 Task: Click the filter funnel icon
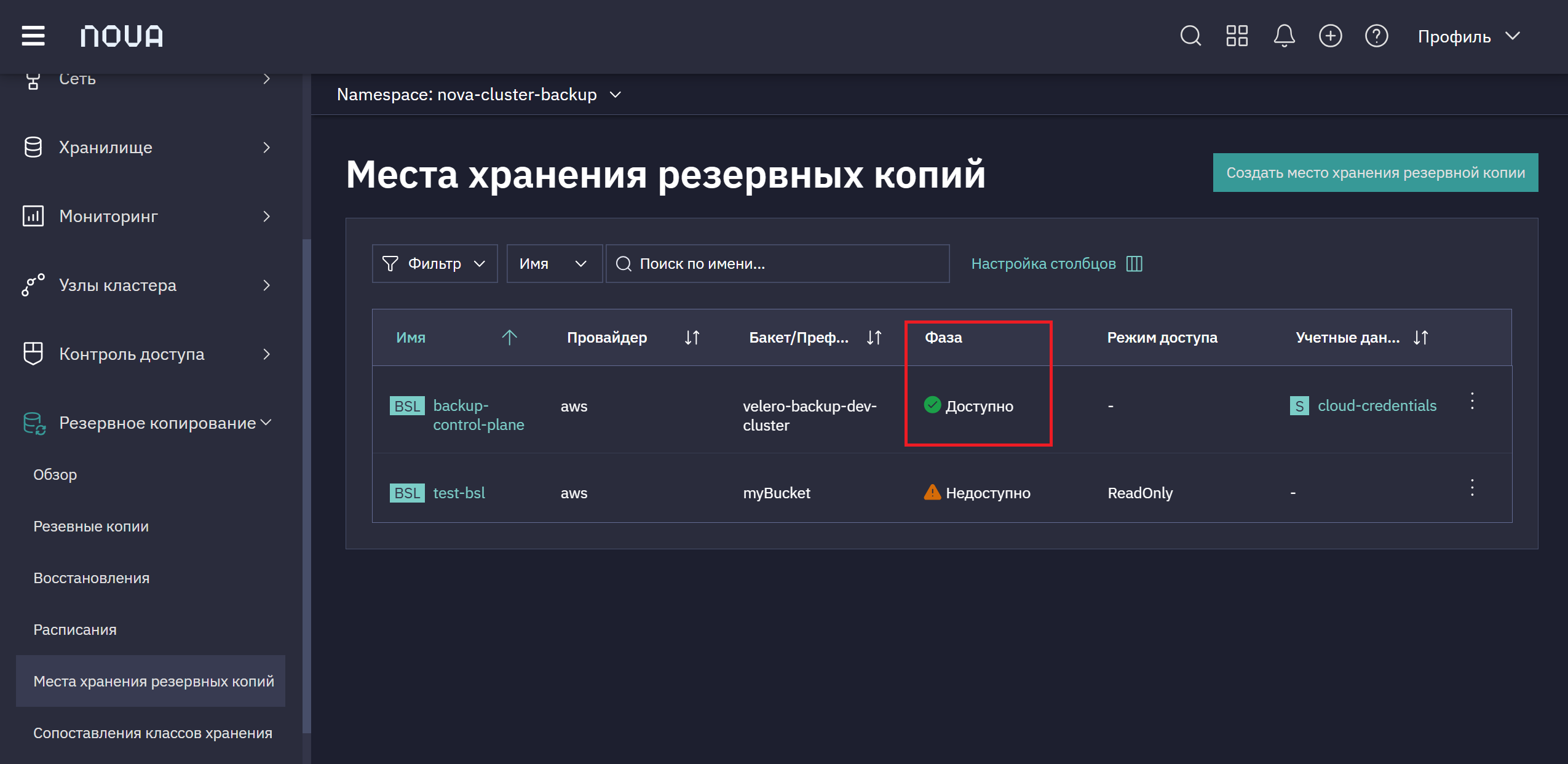tap(390, 264)
